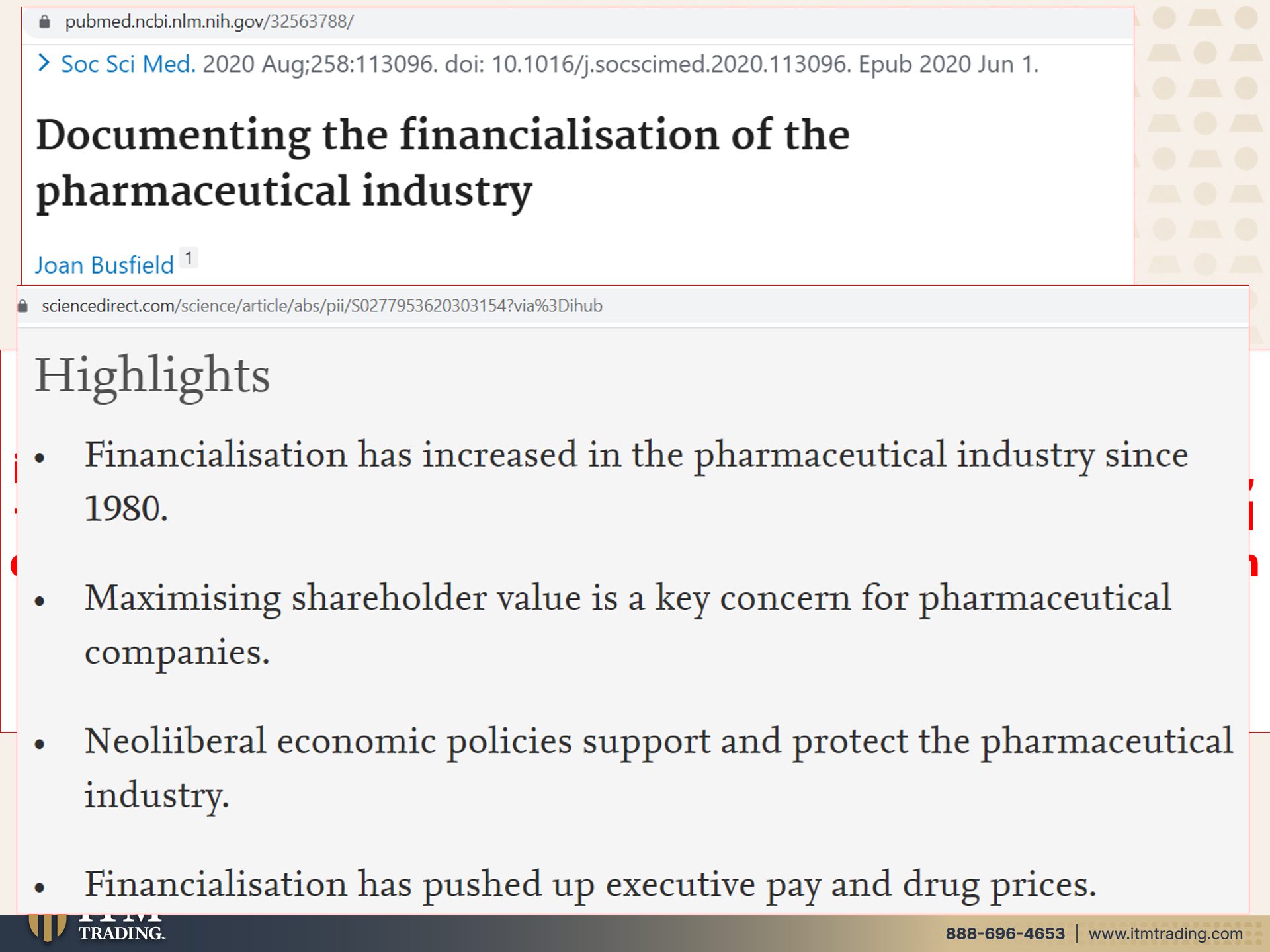Click the bullet about executive pay and drug prices

590,884
